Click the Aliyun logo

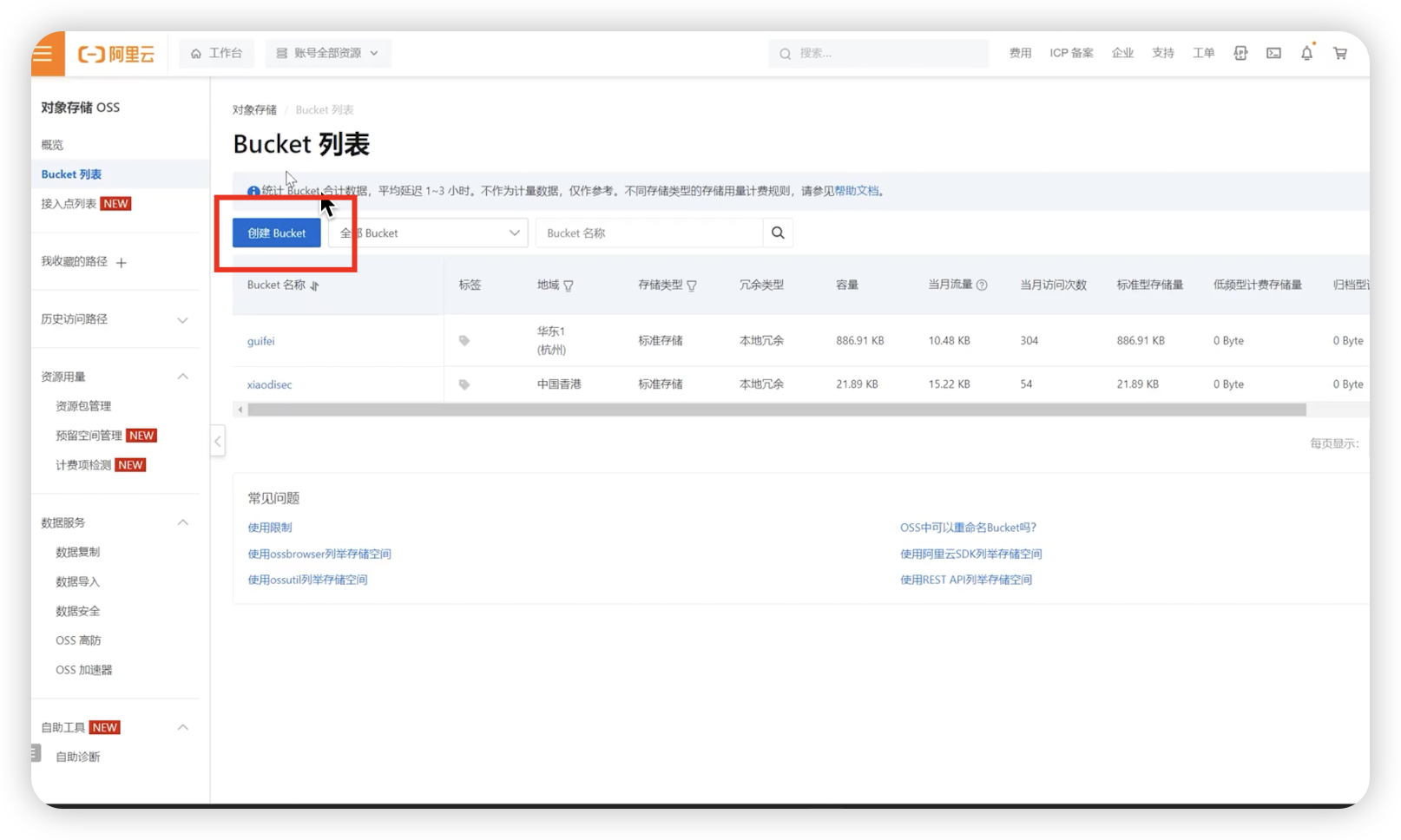pos(116,54)
